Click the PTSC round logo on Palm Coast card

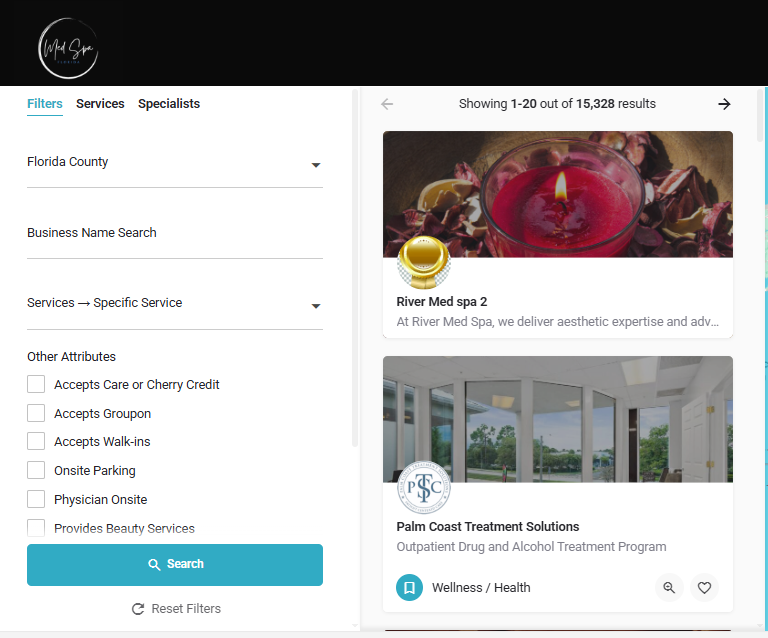pyautogui.click(x=424, y=488)
